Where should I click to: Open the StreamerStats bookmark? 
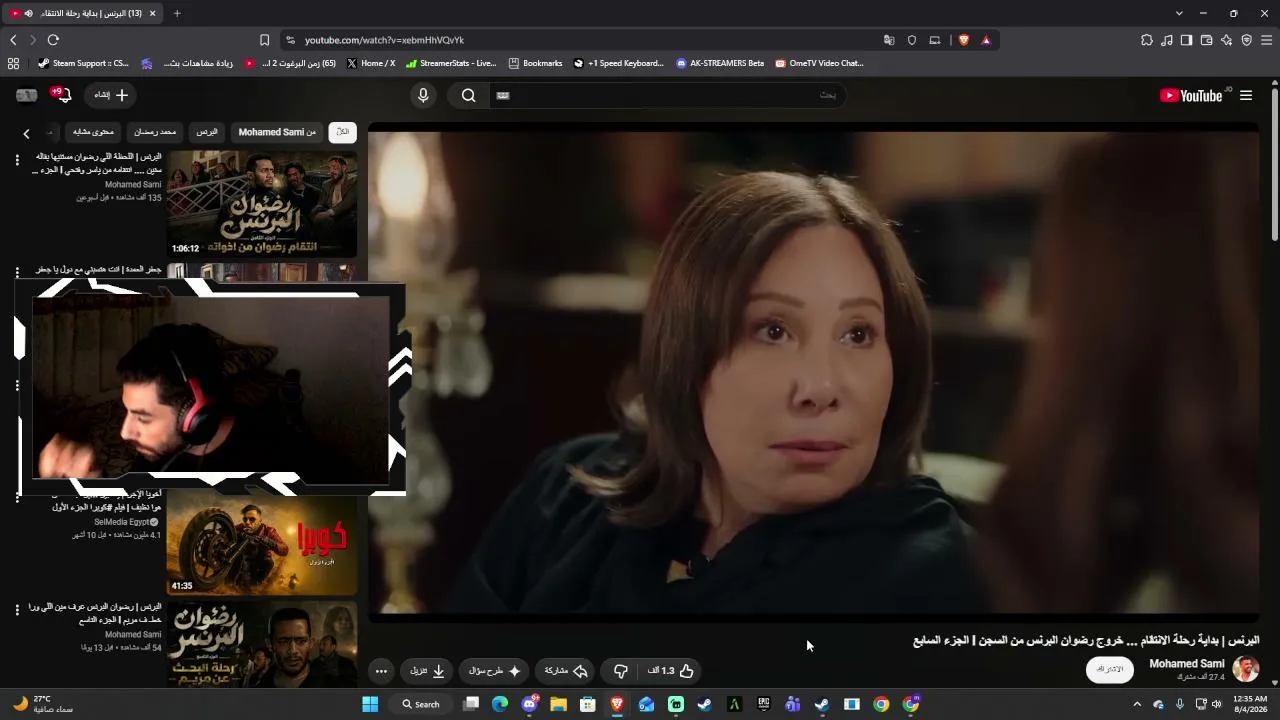pos(450,63)
